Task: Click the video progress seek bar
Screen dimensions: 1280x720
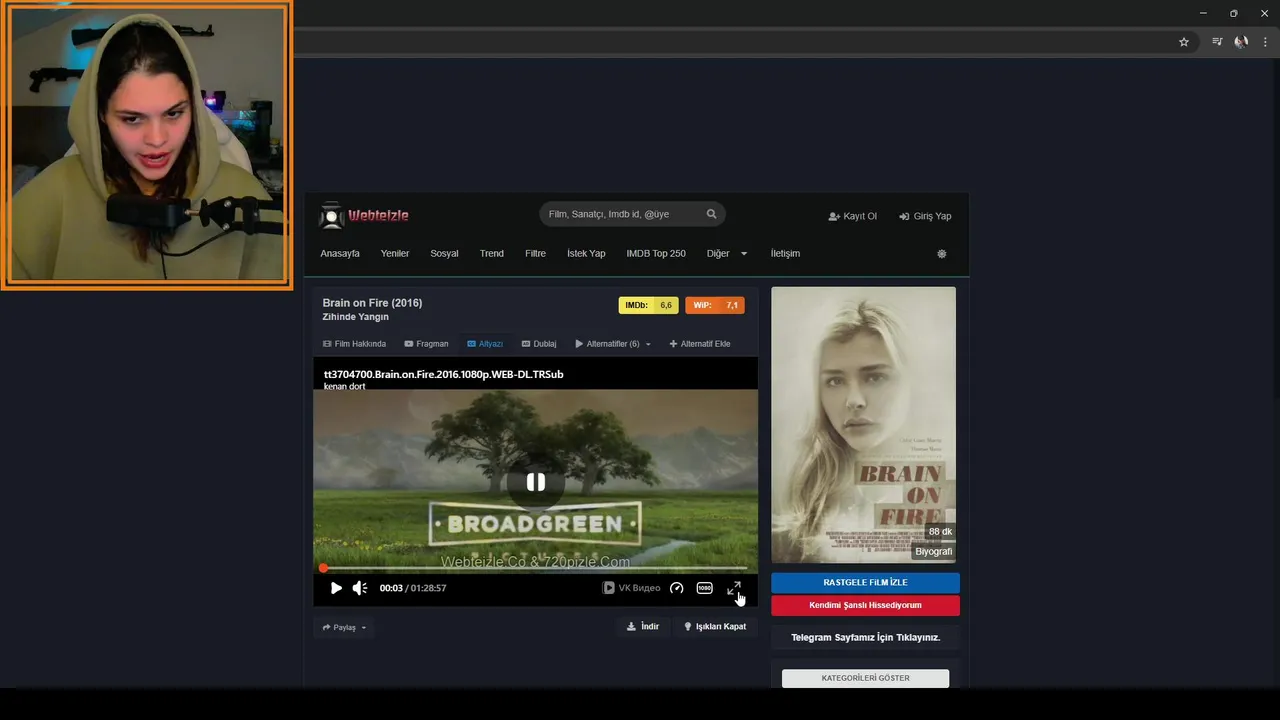Action: (535, 568)
